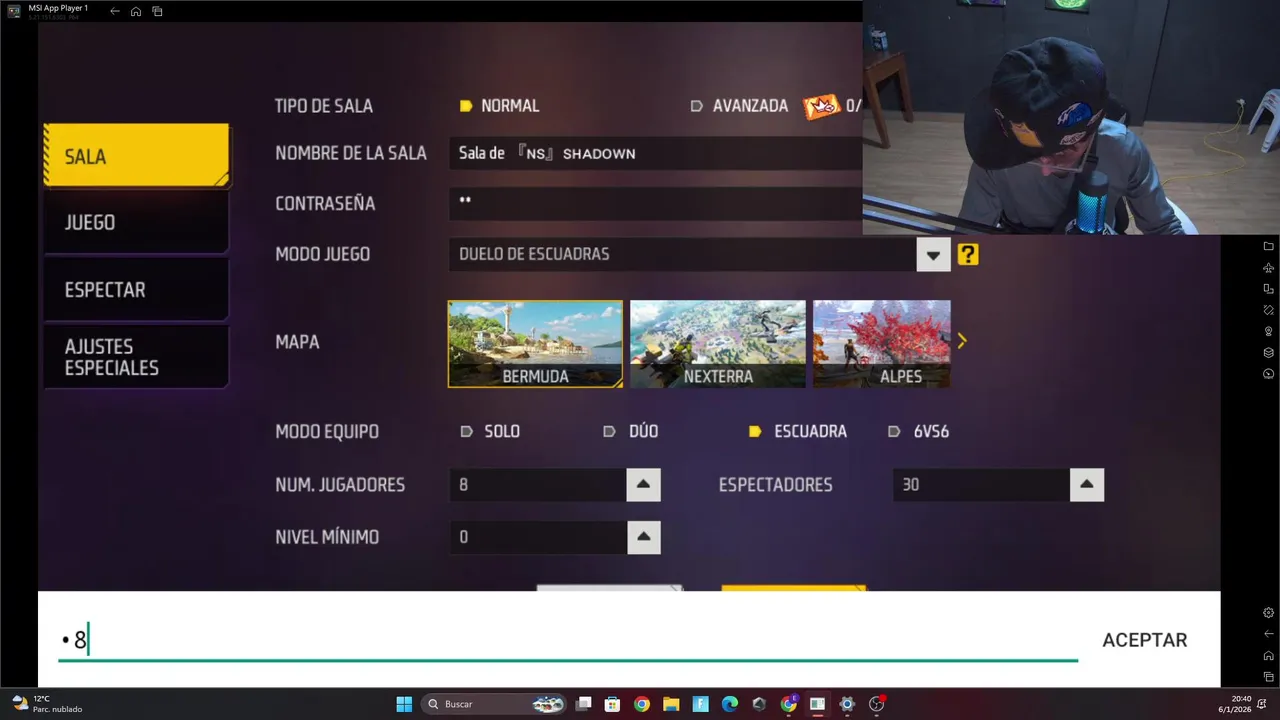Open the Windows Start menu
Image resolution: width=1280 pixels, height=720 pixels.
click(404, 704)
